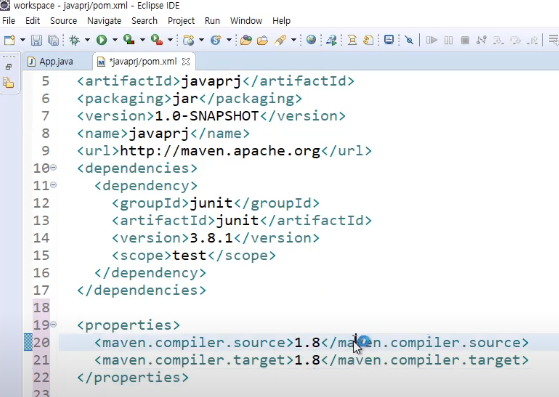Open the File menu
This screenshot has width=559, height=397.
click(x=9, y=21)
